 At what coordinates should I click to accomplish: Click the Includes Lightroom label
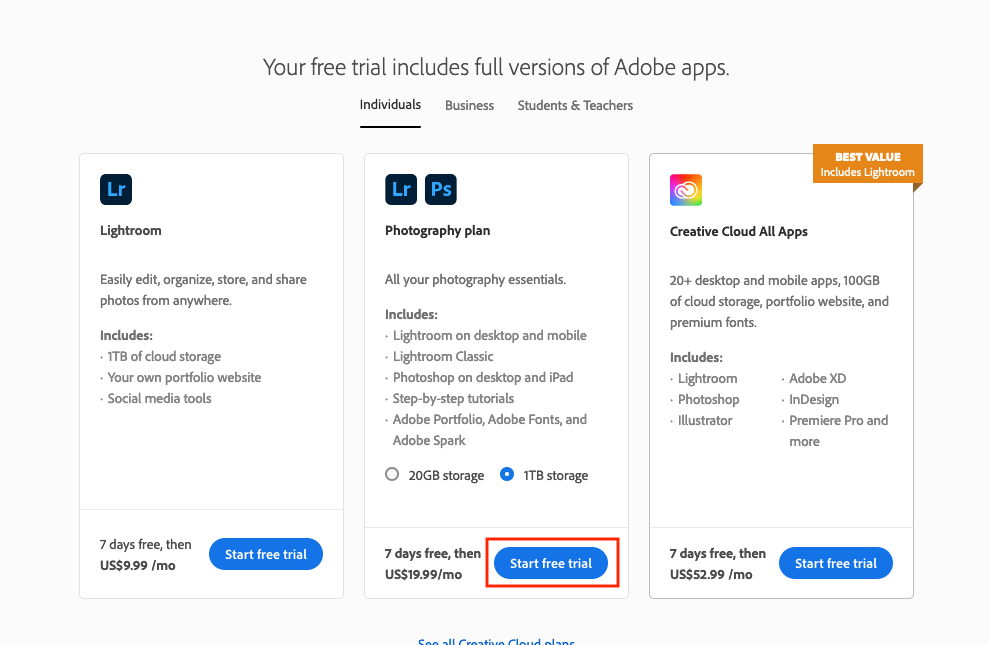pos(867,172)
